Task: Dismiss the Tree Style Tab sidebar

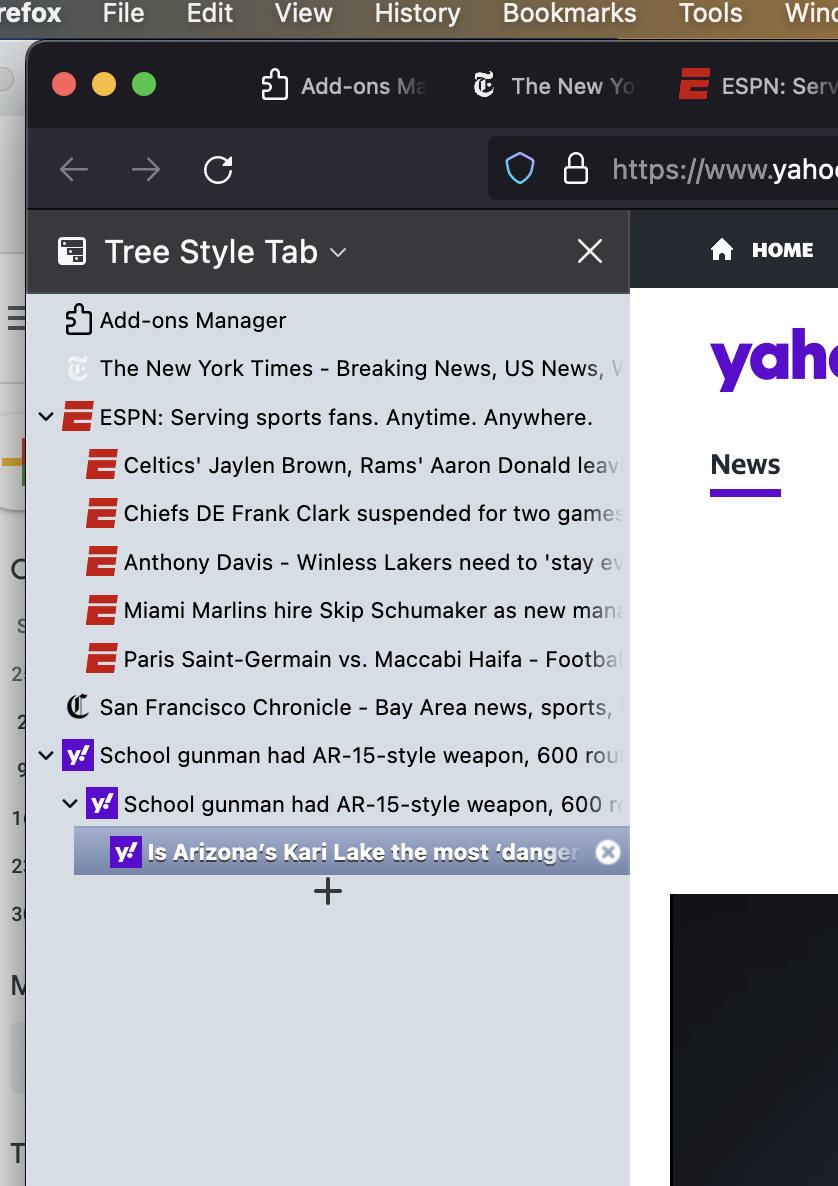Action: pyautogui.click(x=589, y=252)
